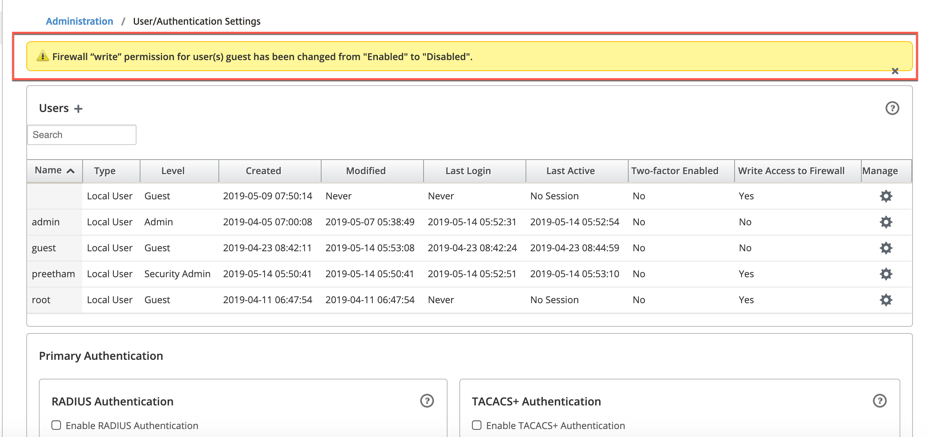
Task: Dismiss the yellow firewall warning banner
Action: [895, 71]
